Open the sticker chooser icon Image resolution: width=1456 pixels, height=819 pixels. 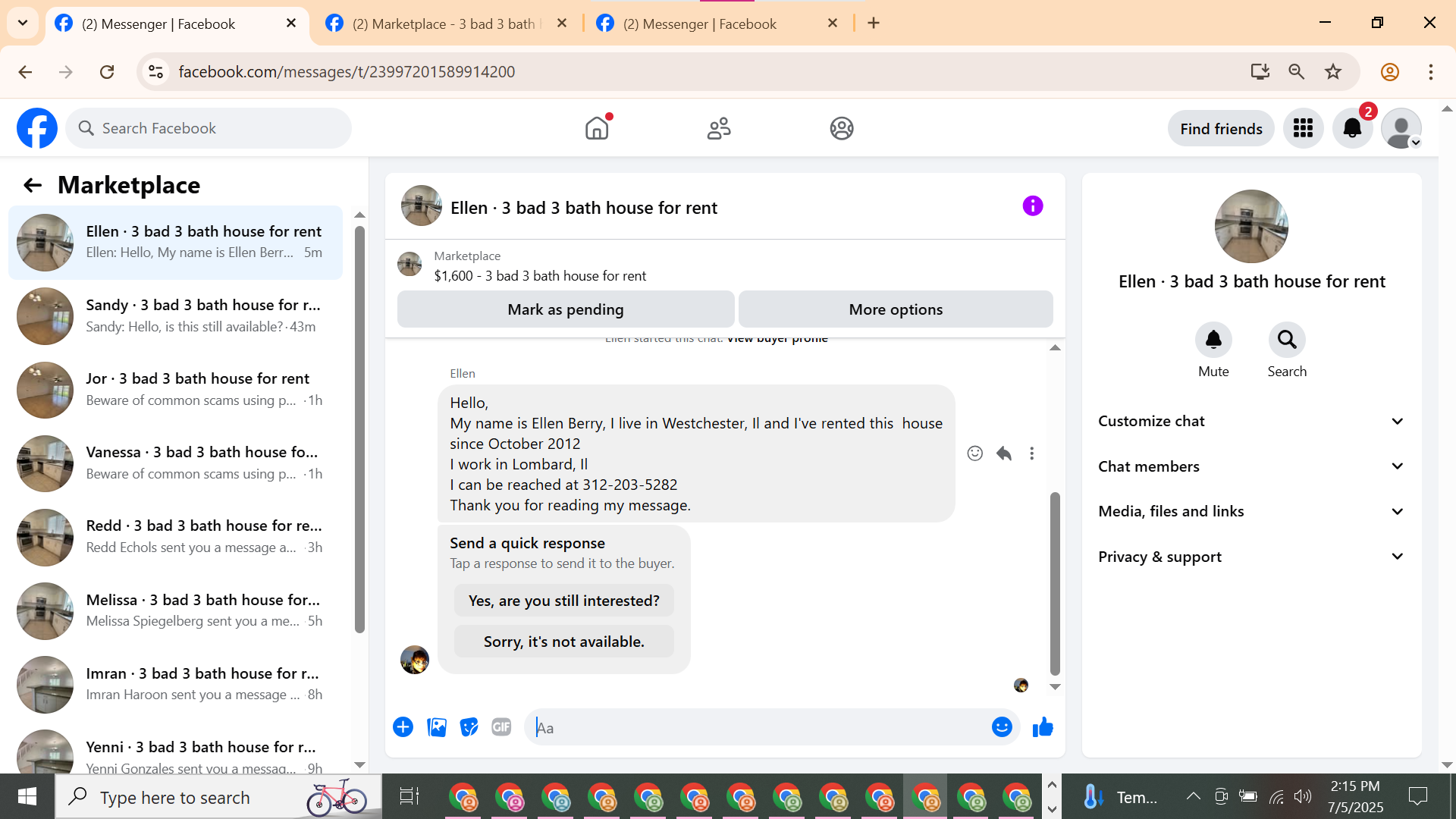pyautogui.click(x=469, y=727)
